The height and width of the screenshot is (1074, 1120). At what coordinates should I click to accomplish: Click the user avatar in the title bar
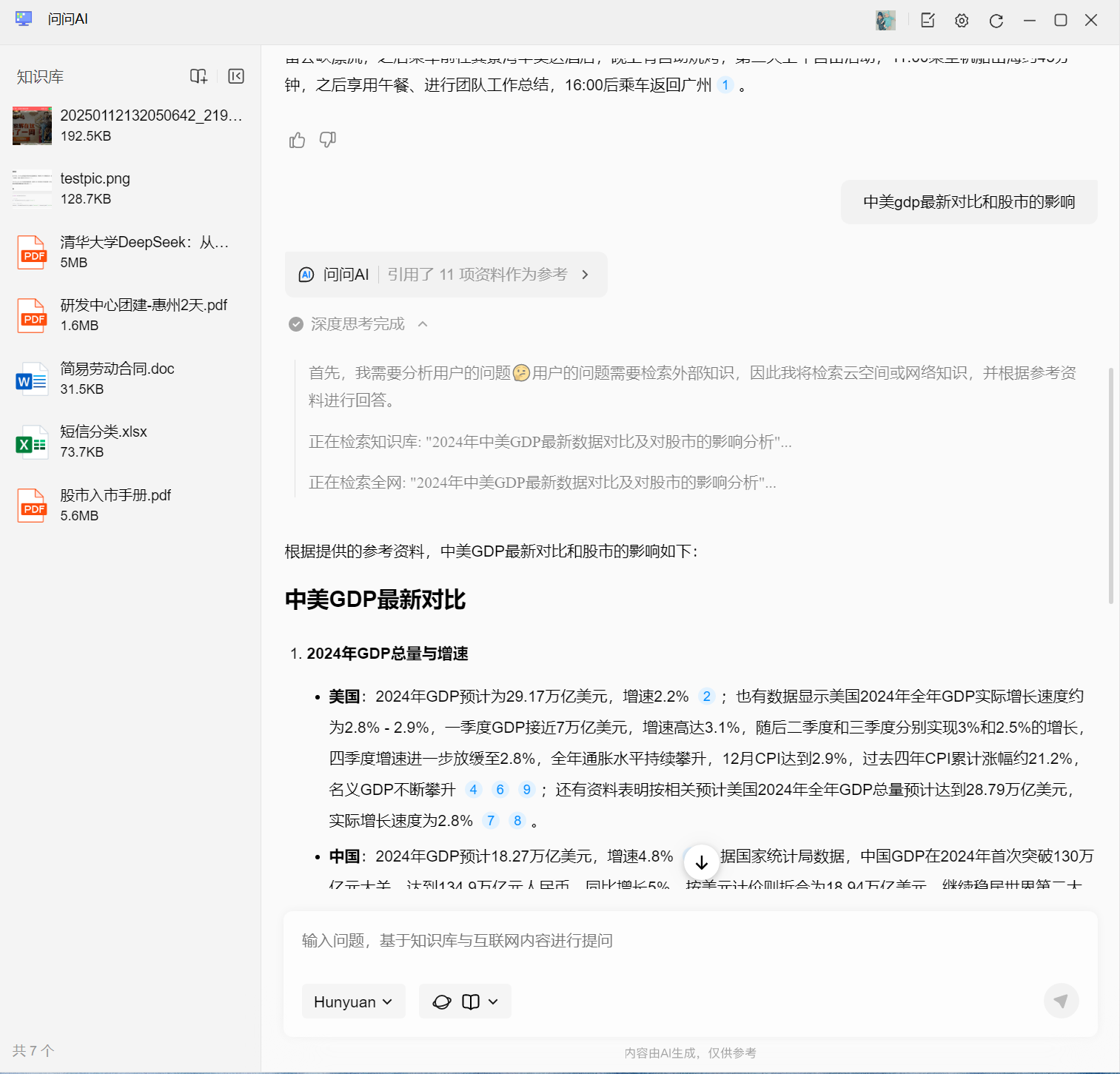pos(885,21)
